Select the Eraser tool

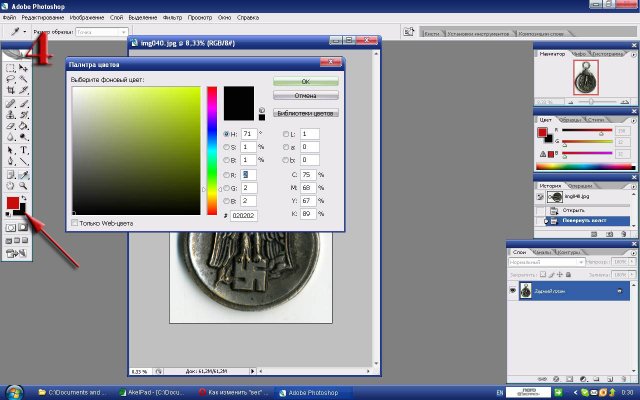(x=11, y=126)
